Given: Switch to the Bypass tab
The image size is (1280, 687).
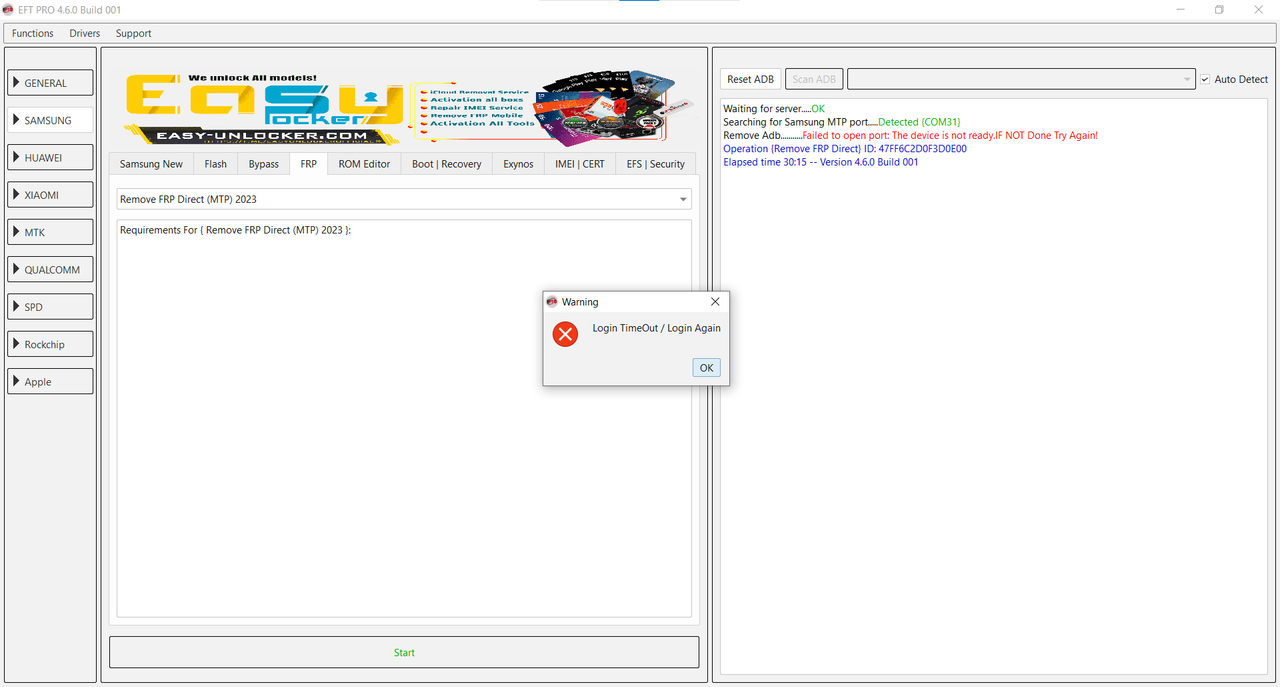Looking at the screenshot, I should point(264,164).
